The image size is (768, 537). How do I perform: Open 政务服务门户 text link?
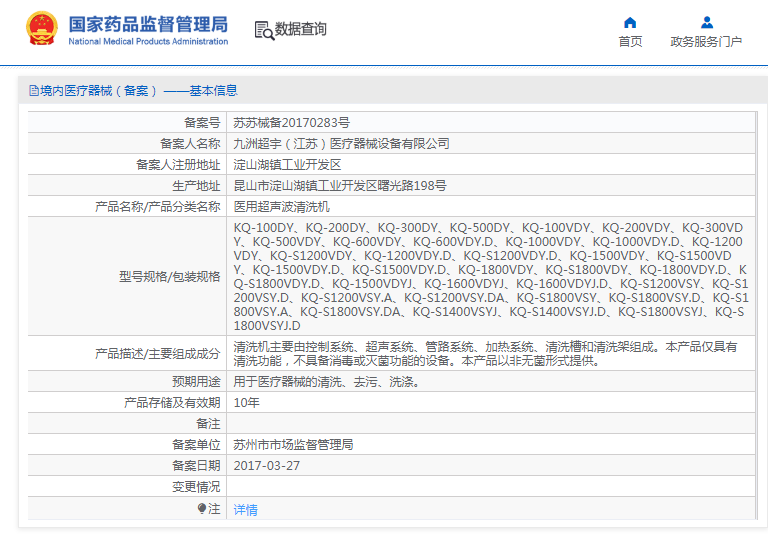tap(706, 42)
